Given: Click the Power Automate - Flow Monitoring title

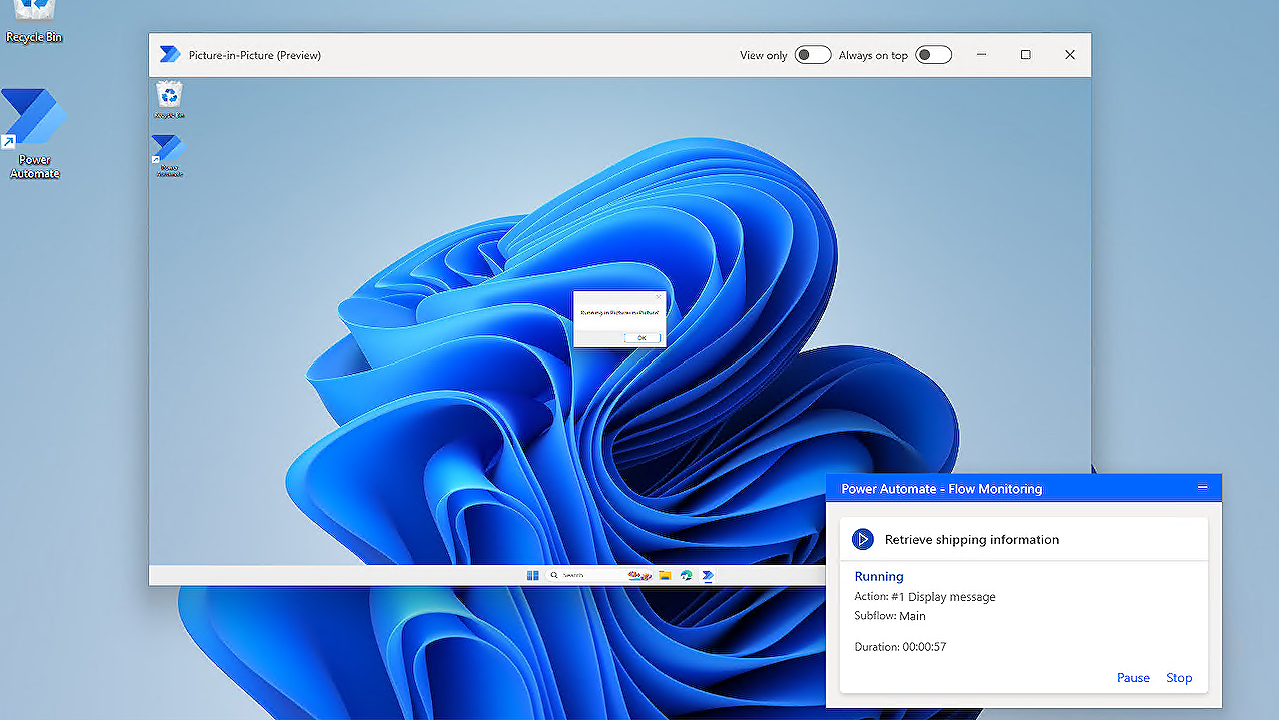Looking at the screenshot, I should tap(942, 489).
